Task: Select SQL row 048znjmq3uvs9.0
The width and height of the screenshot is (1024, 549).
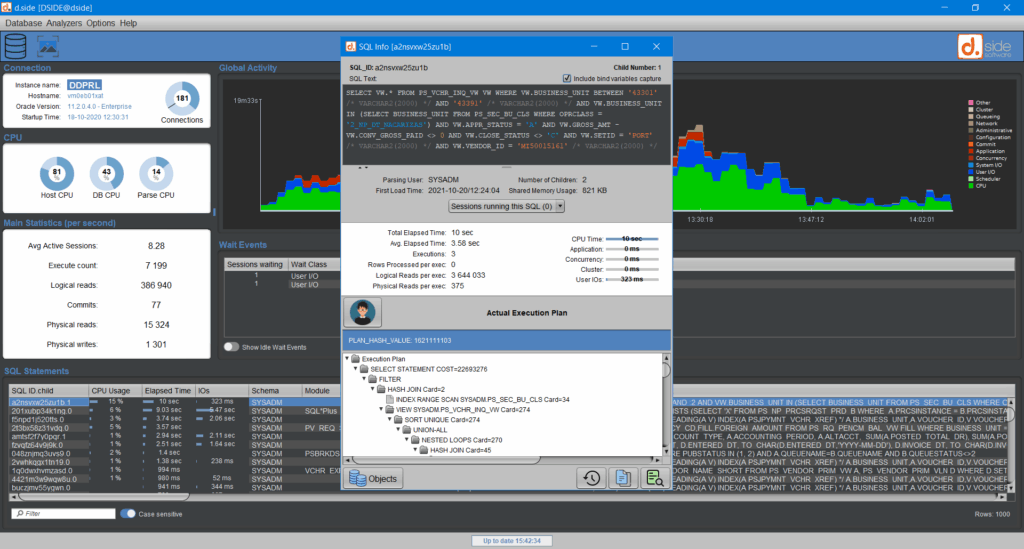Action: (x=175, y=453)
